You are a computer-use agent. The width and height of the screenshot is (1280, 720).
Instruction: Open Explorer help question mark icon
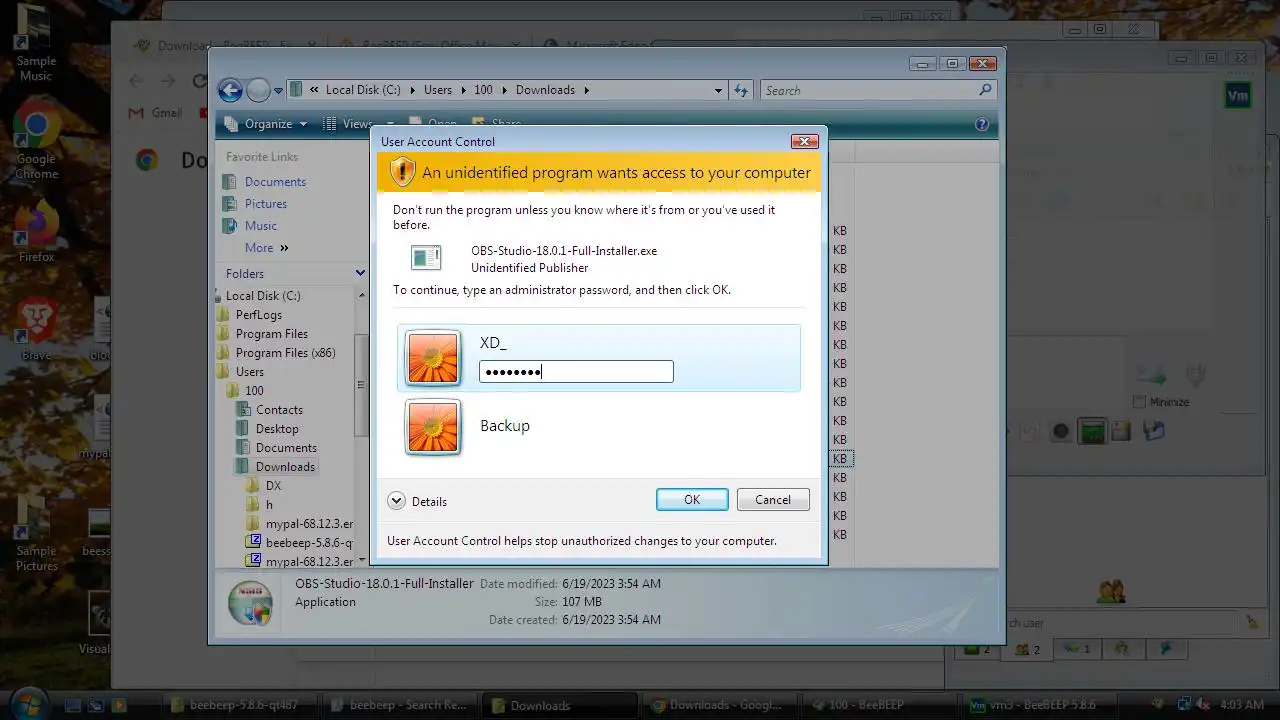[982, 124]
